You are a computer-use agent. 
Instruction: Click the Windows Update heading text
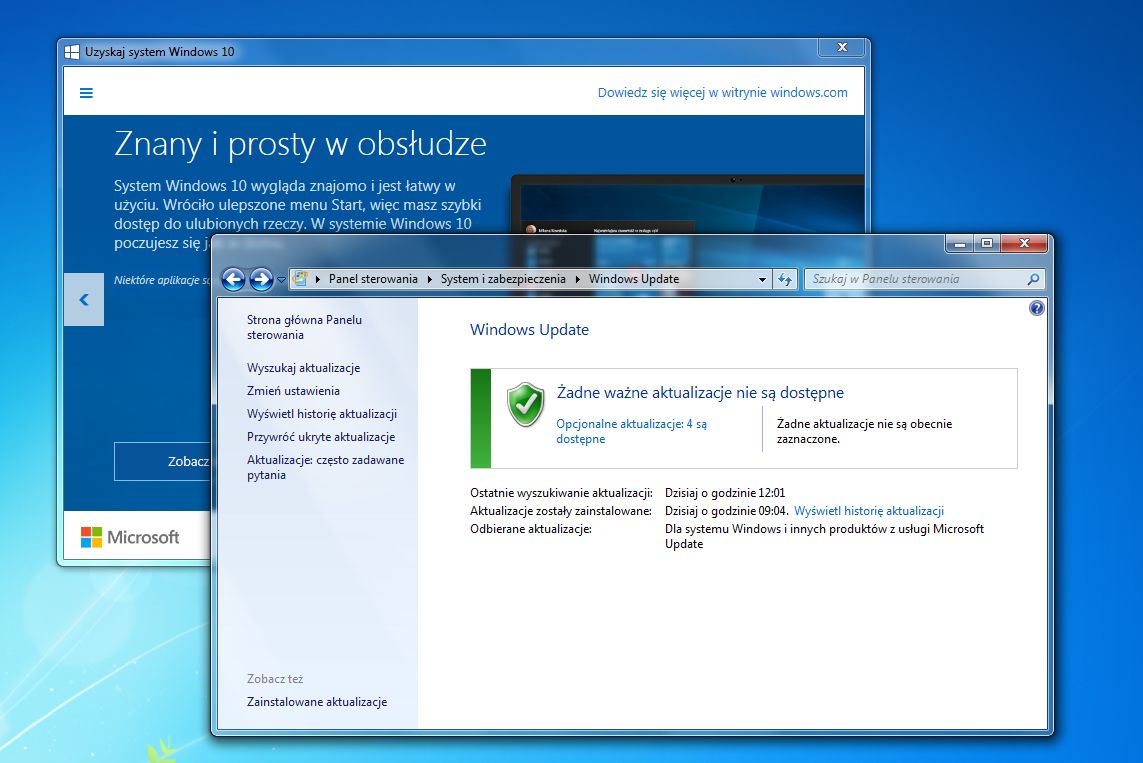(x=529, y=329)
